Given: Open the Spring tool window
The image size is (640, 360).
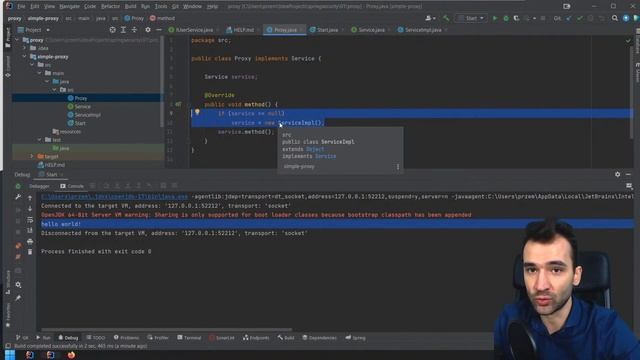Looking at the screenshot, I should pyautogui.click(x=356, y=338).
